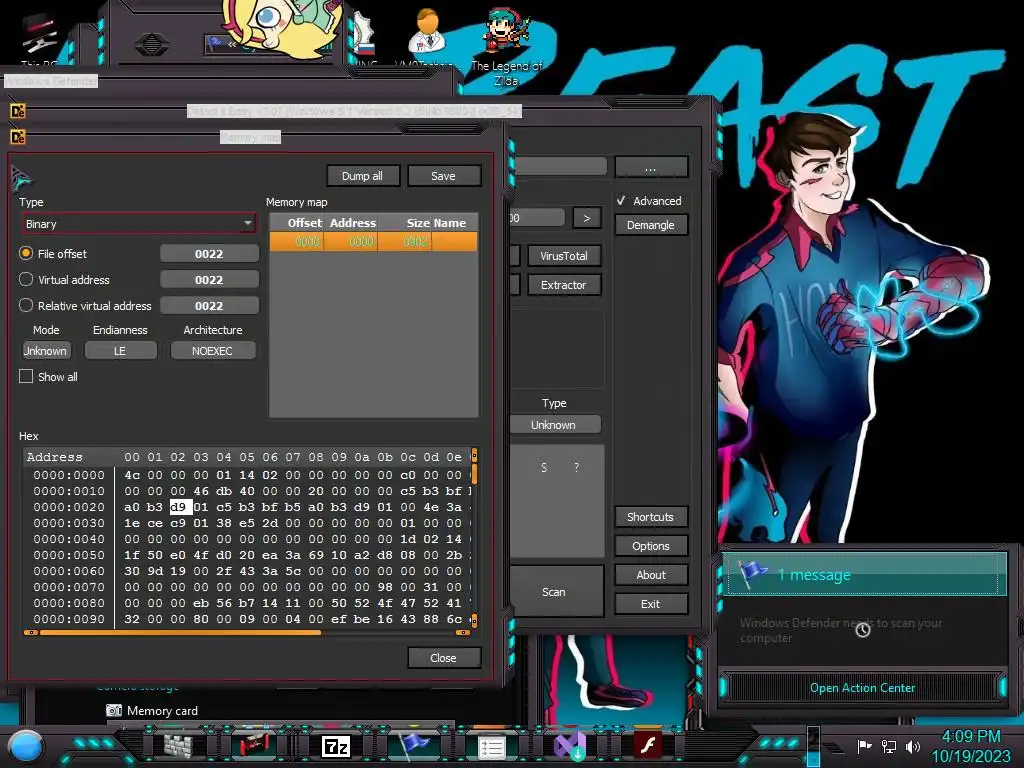Open the doctor-figure desktop shortcut

[x=428, y=33]
